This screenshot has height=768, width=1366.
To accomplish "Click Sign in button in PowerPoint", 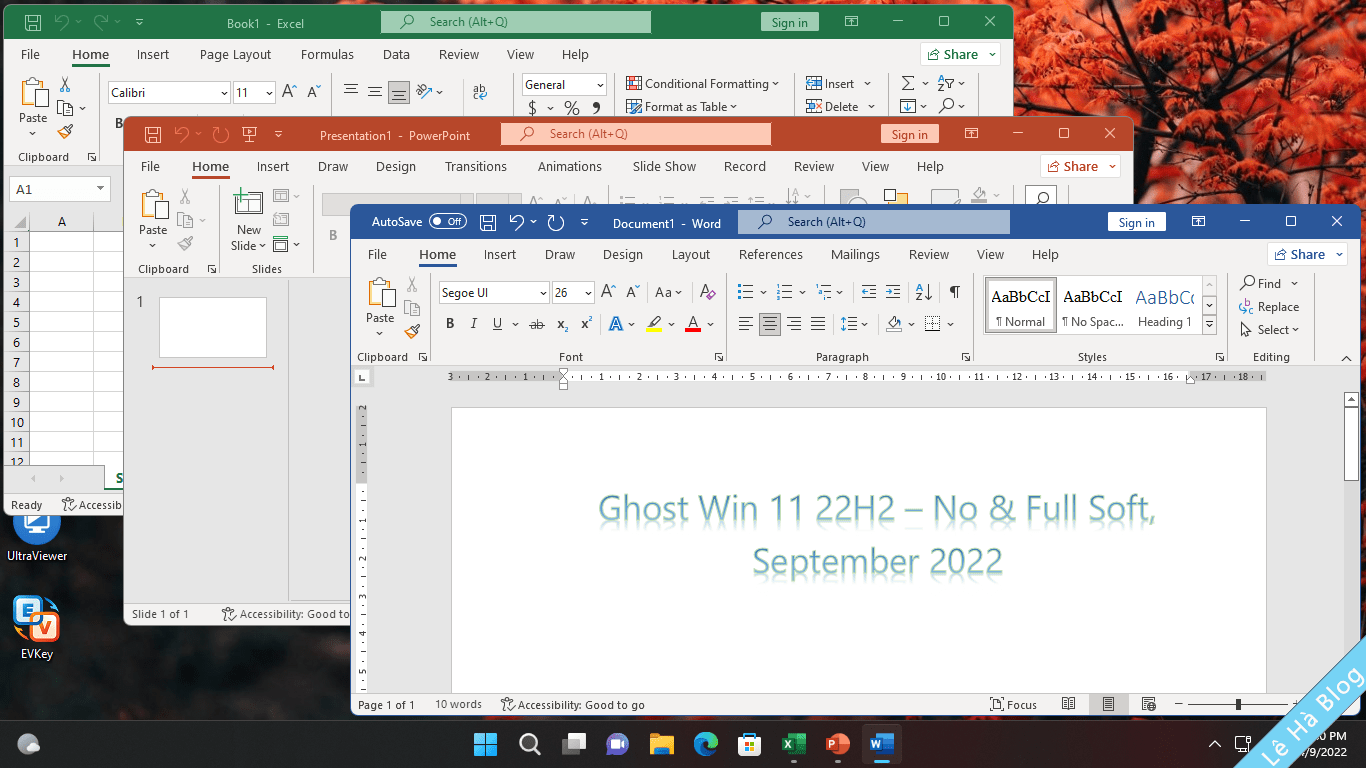I will point(909,134).
